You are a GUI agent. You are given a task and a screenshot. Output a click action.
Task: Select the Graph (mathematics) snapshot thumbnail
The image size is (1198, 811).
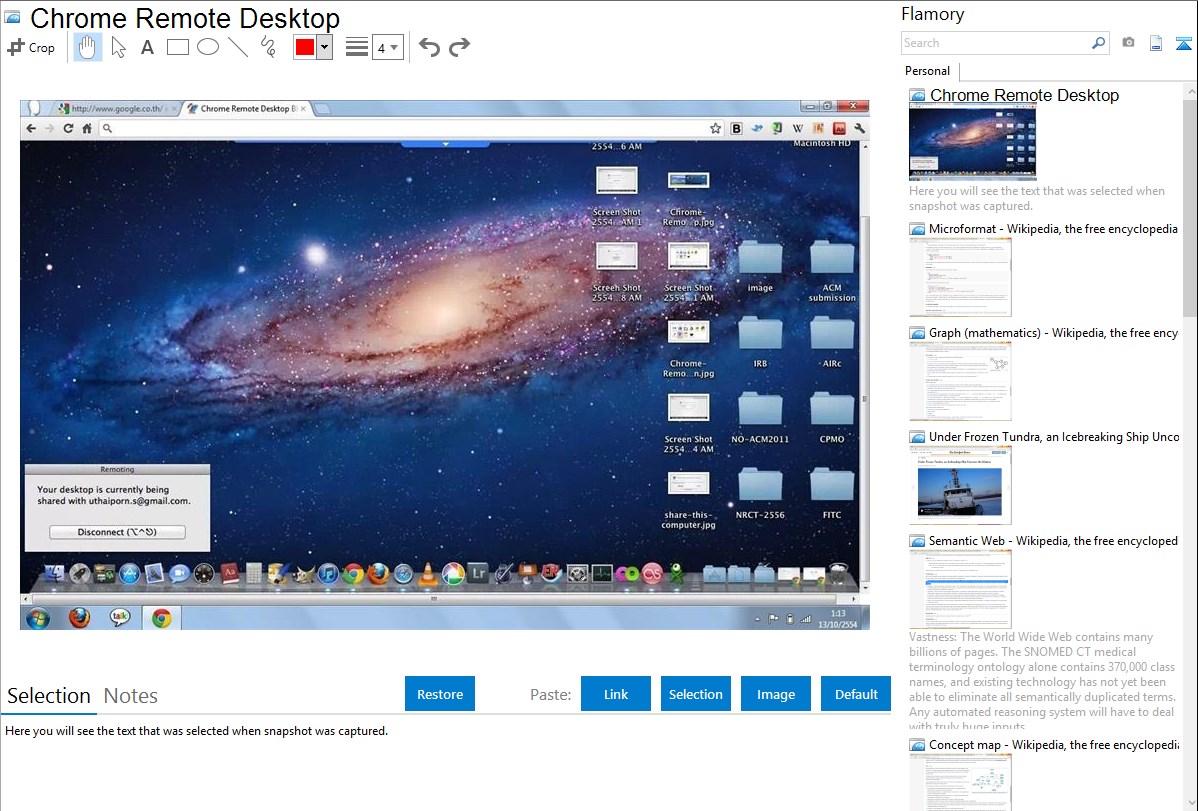(960, 381)
